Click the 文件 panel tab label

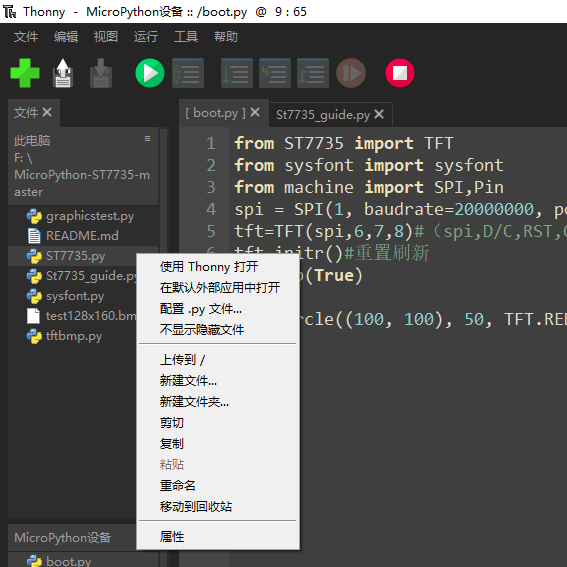pyautogui.click(x=26, y=112)
